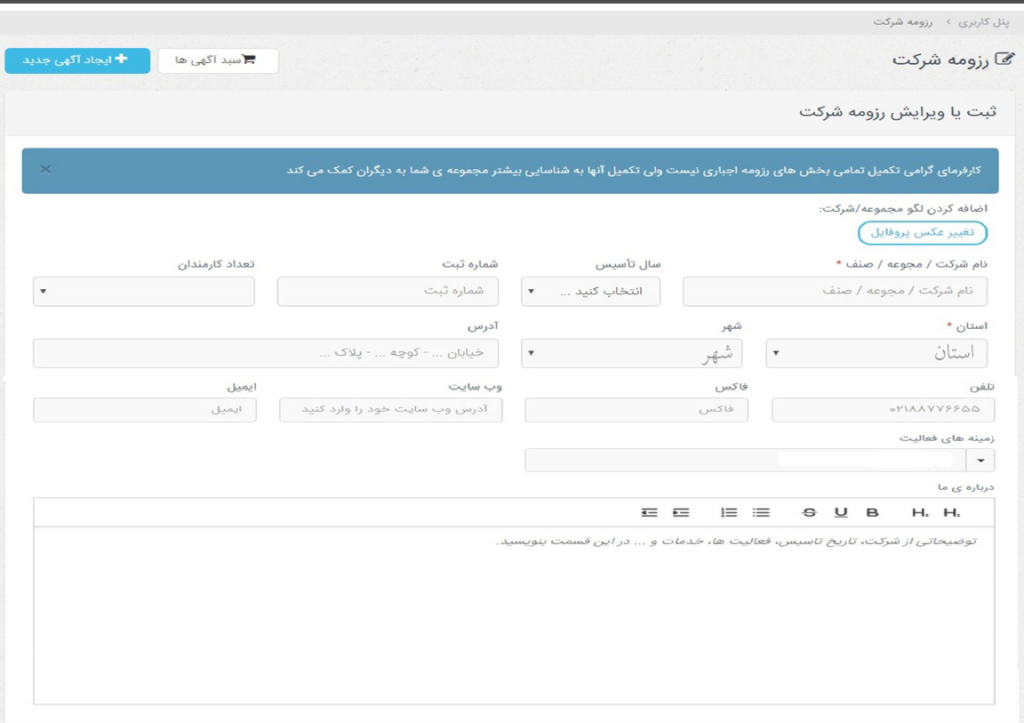
Task: Toggle bold formatting in the editor
Action: coord(872,512)
